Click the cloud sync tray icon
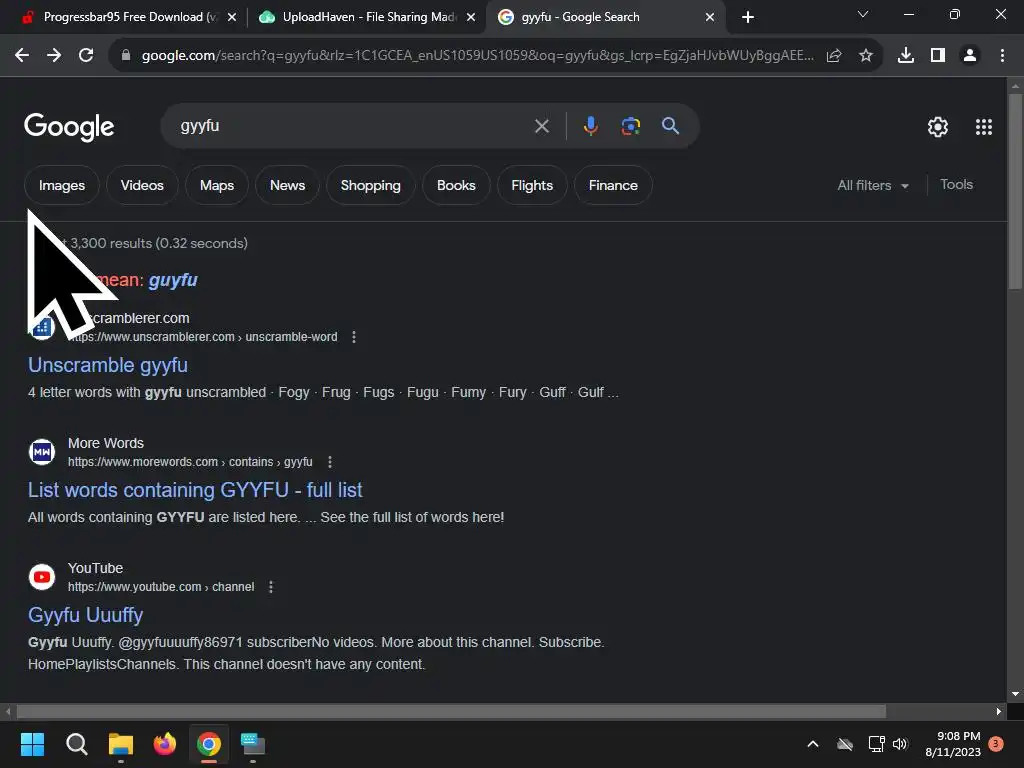This screenshot has width=1024, height=768. [845, 744]
